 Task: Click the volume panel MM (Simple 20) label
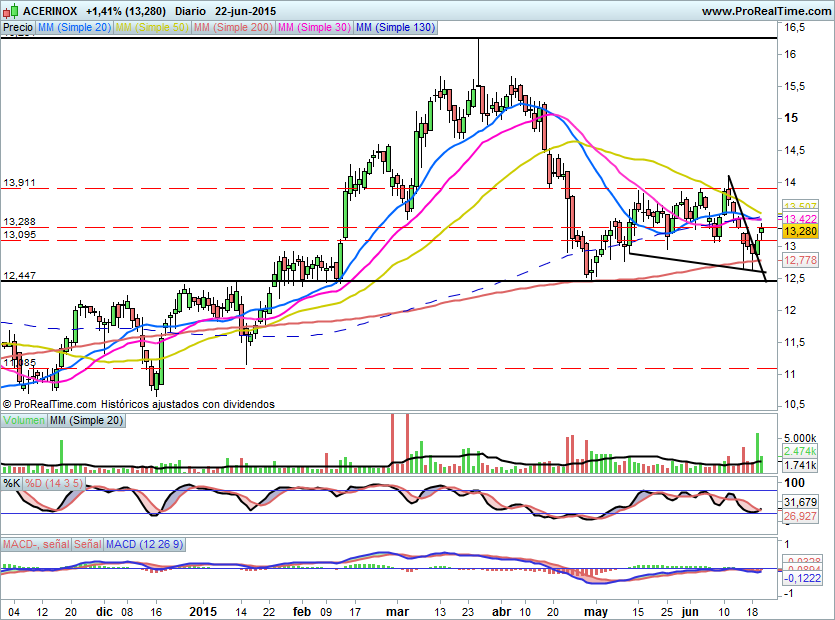87,420
